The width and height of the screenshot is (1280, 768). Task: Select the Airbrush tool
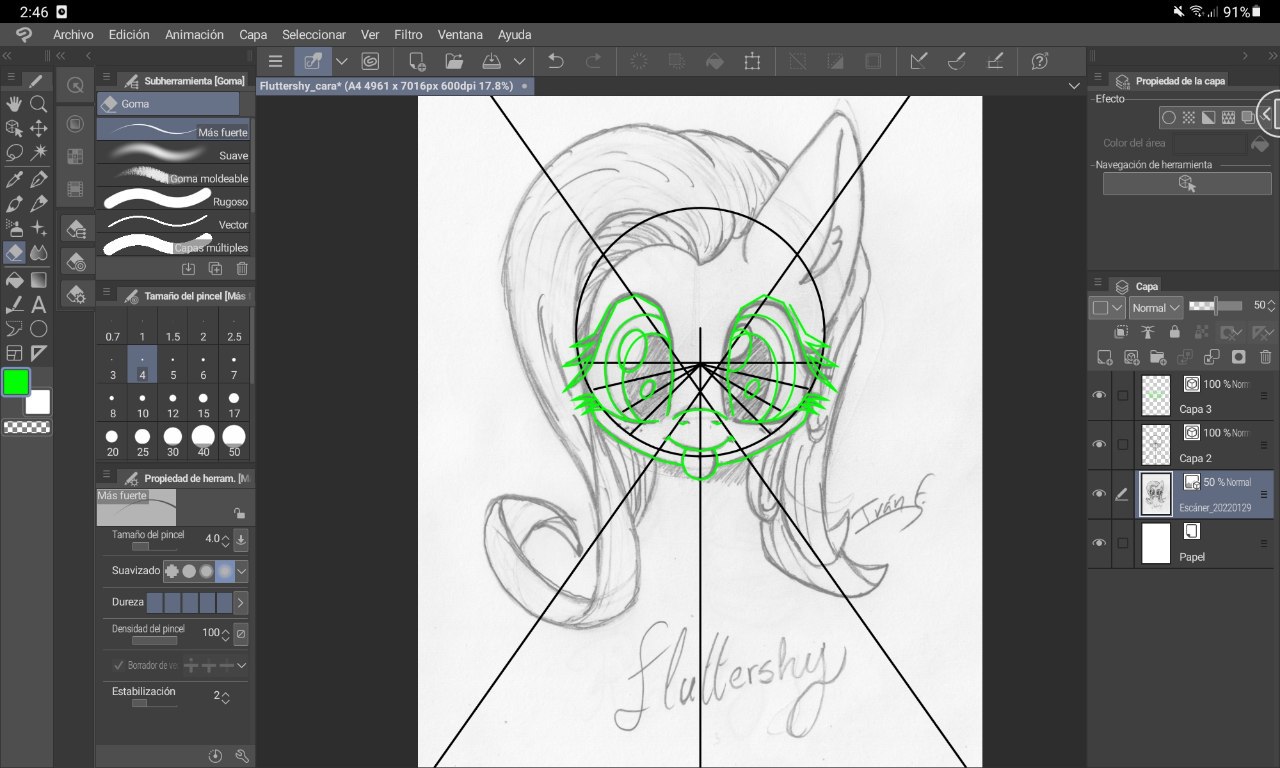(14, 228)
